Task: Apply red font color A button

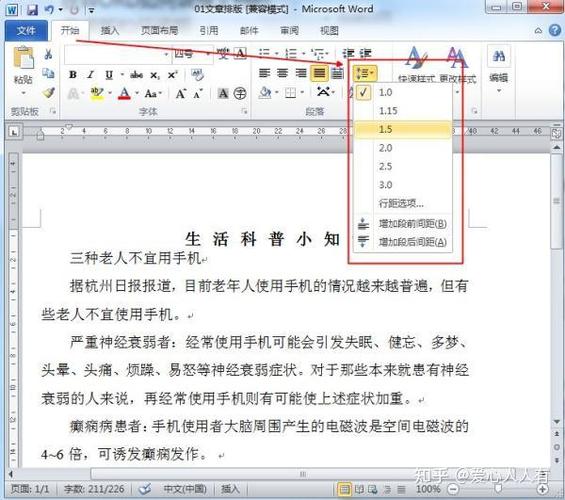Action: click(124, 94)
